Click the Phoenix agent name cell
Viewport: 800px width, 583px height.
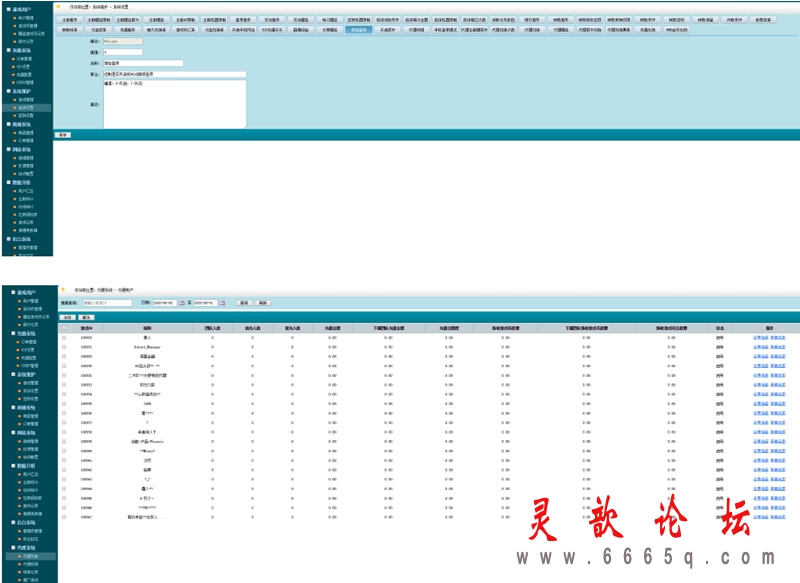tap(147, 441)
